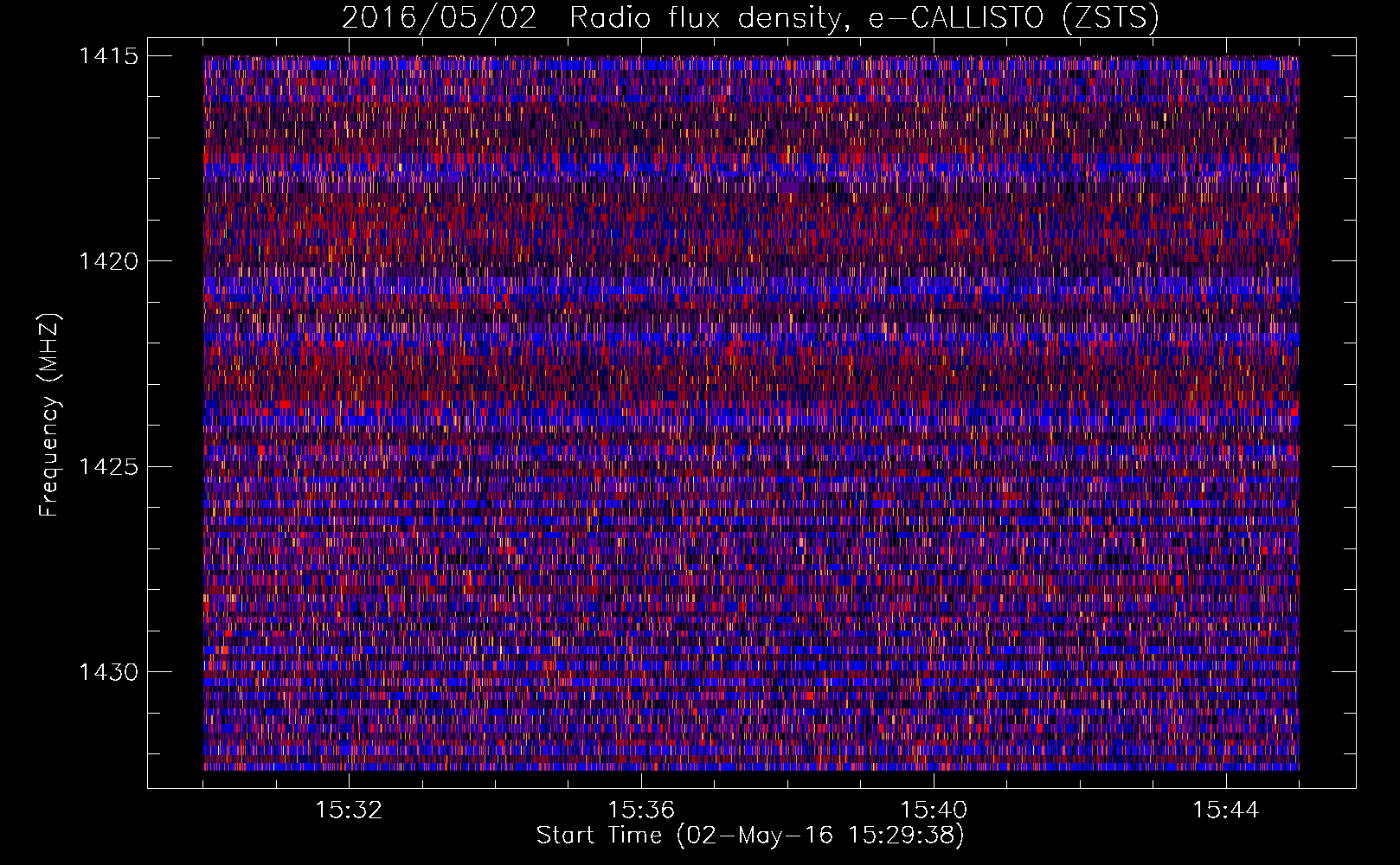The width and height of the screenshot is (1400, 865).
Task: Click the 15:44 time tick label
Action: coord(1226,810)
